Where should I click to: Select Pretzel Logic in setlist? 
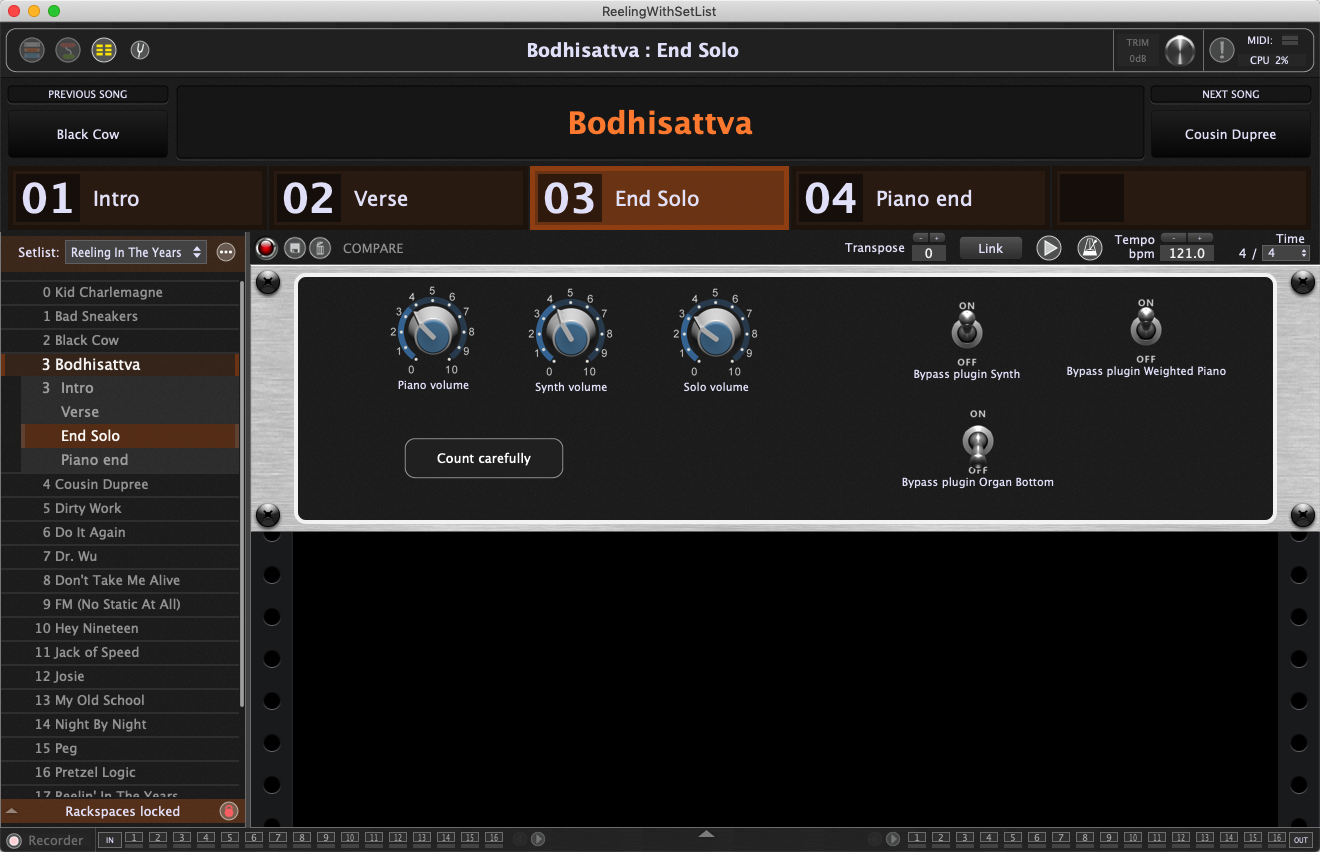(x=120, y=772)
